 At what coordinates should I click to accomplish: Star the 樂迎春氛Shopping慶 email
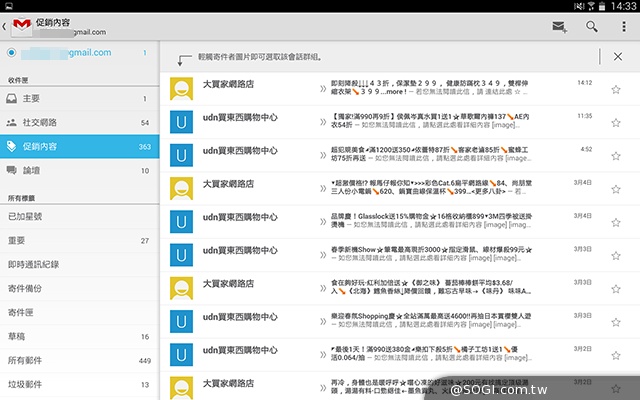(616, 322)
